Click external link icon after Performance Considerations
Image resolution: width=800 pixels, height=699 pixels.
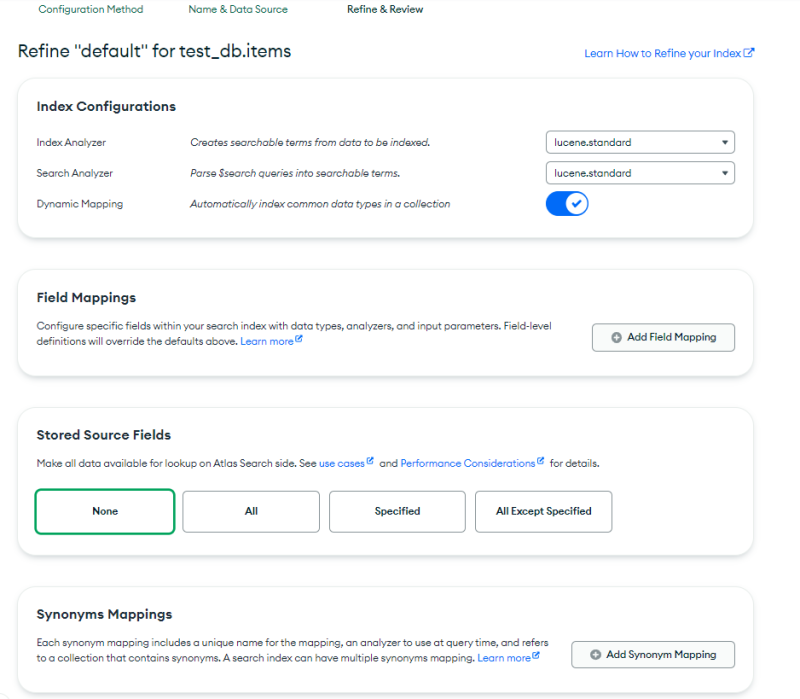(541, 462)
